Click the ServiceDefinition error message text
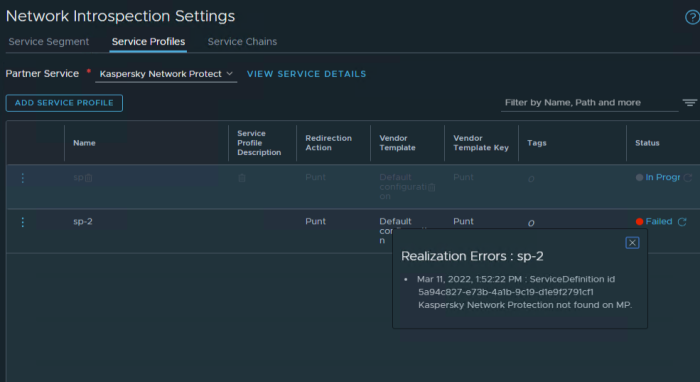Image resolution: width=700 pixels, height=382 pixels. (525, 292)
